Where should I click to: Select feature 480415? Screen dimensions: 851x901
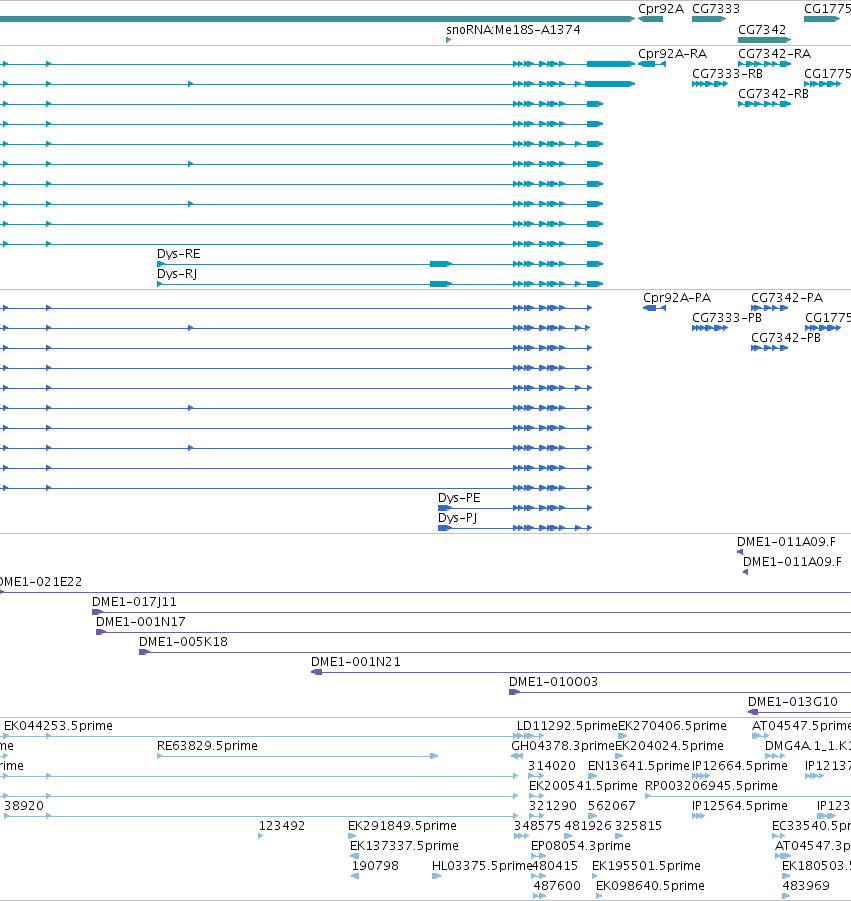[539, 876]
